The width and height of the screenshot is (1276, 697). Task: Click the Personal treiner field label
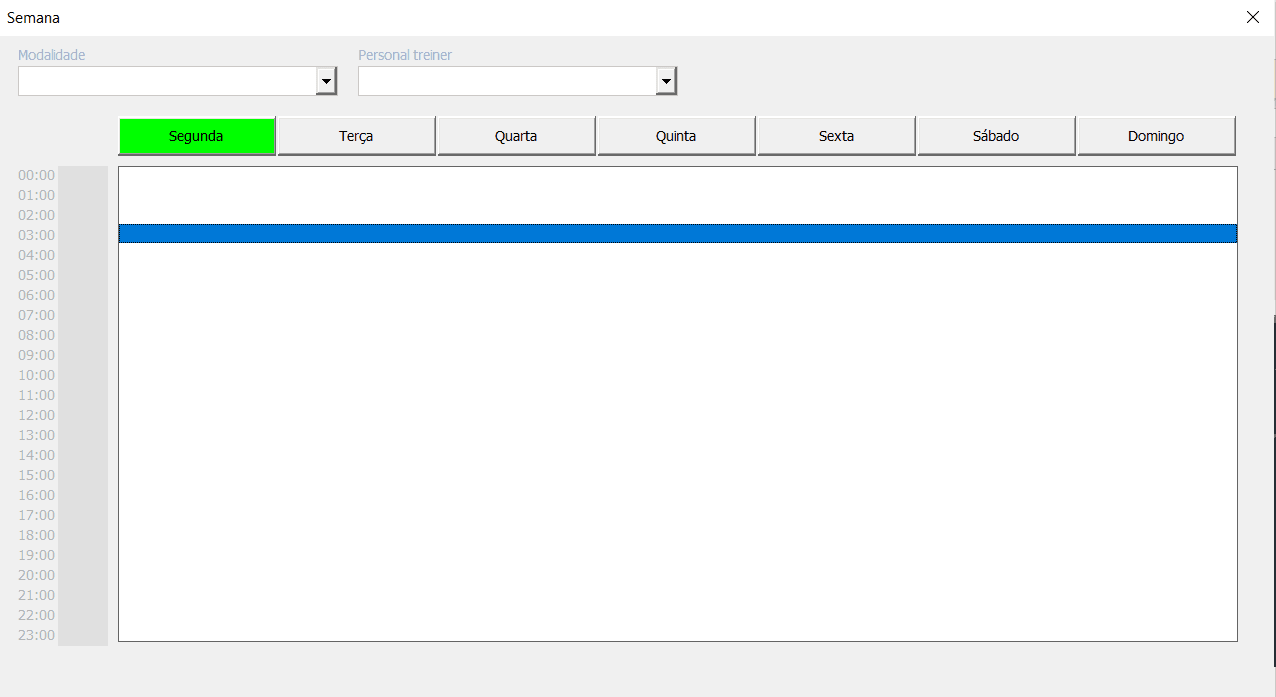pos(405,55)
